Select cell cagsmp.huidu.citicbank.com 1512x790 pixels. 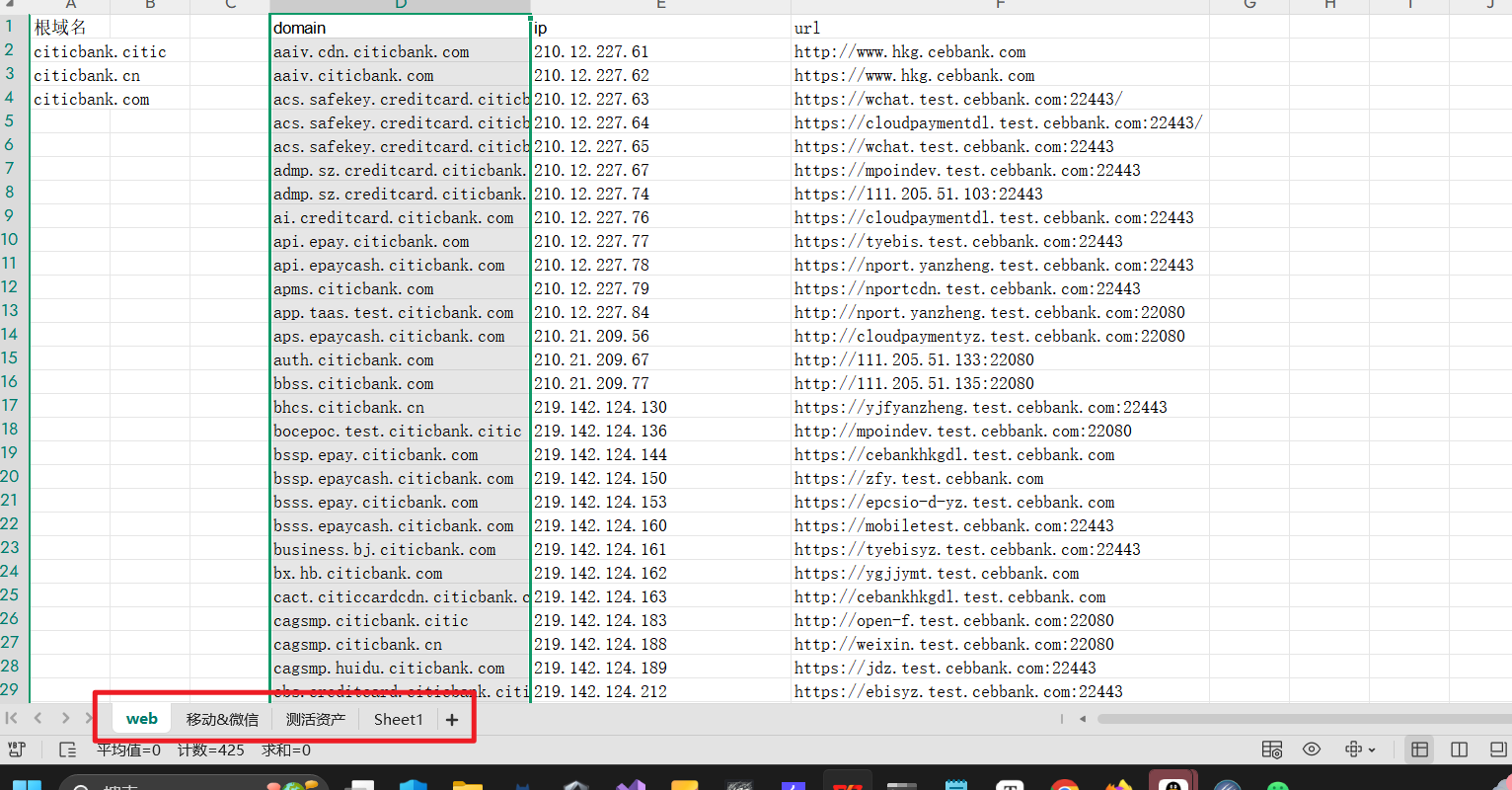[401, 668]
